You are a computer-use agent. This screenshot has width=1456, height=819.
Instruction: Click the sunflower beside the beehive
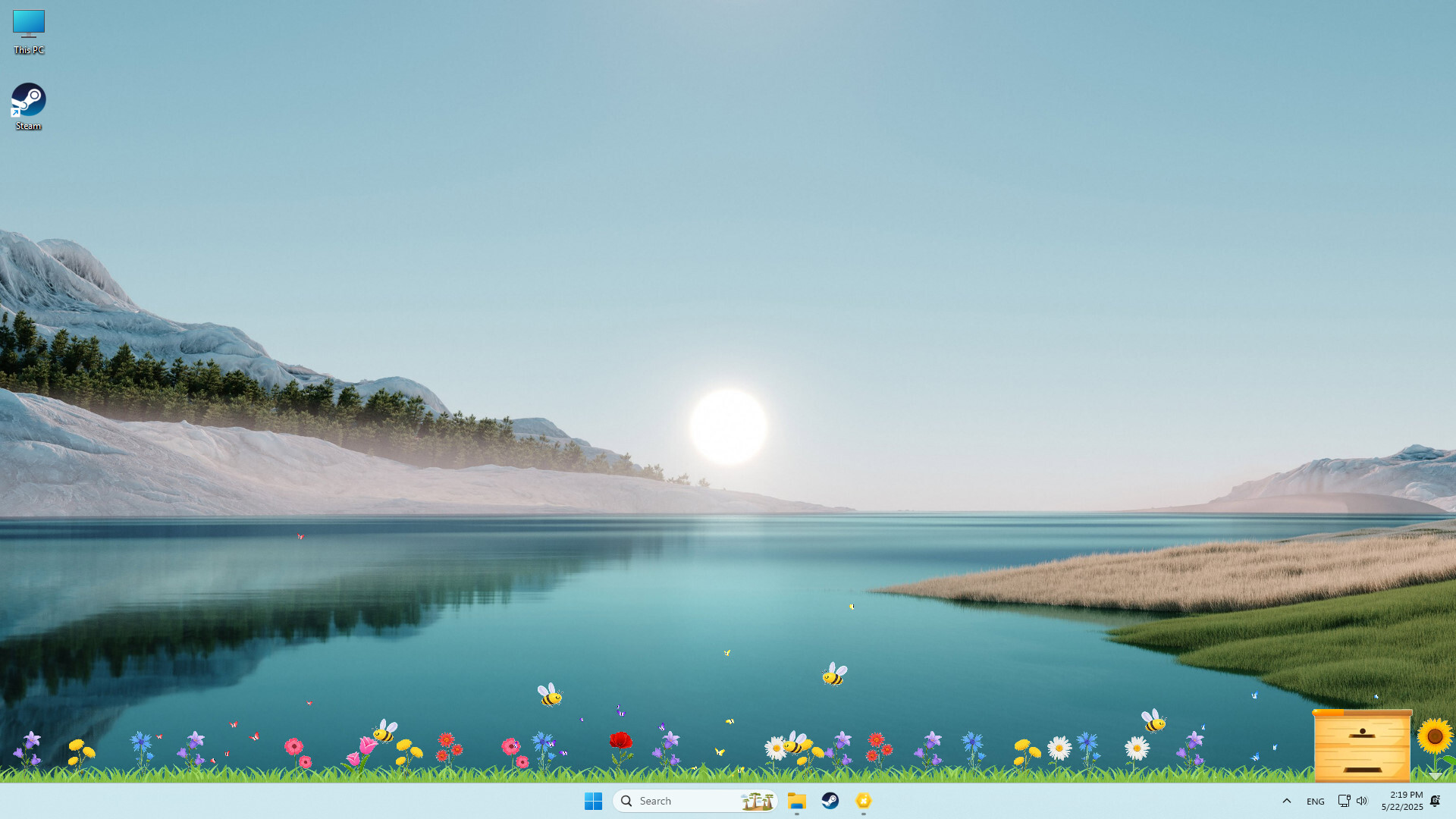click(1434, 734)
